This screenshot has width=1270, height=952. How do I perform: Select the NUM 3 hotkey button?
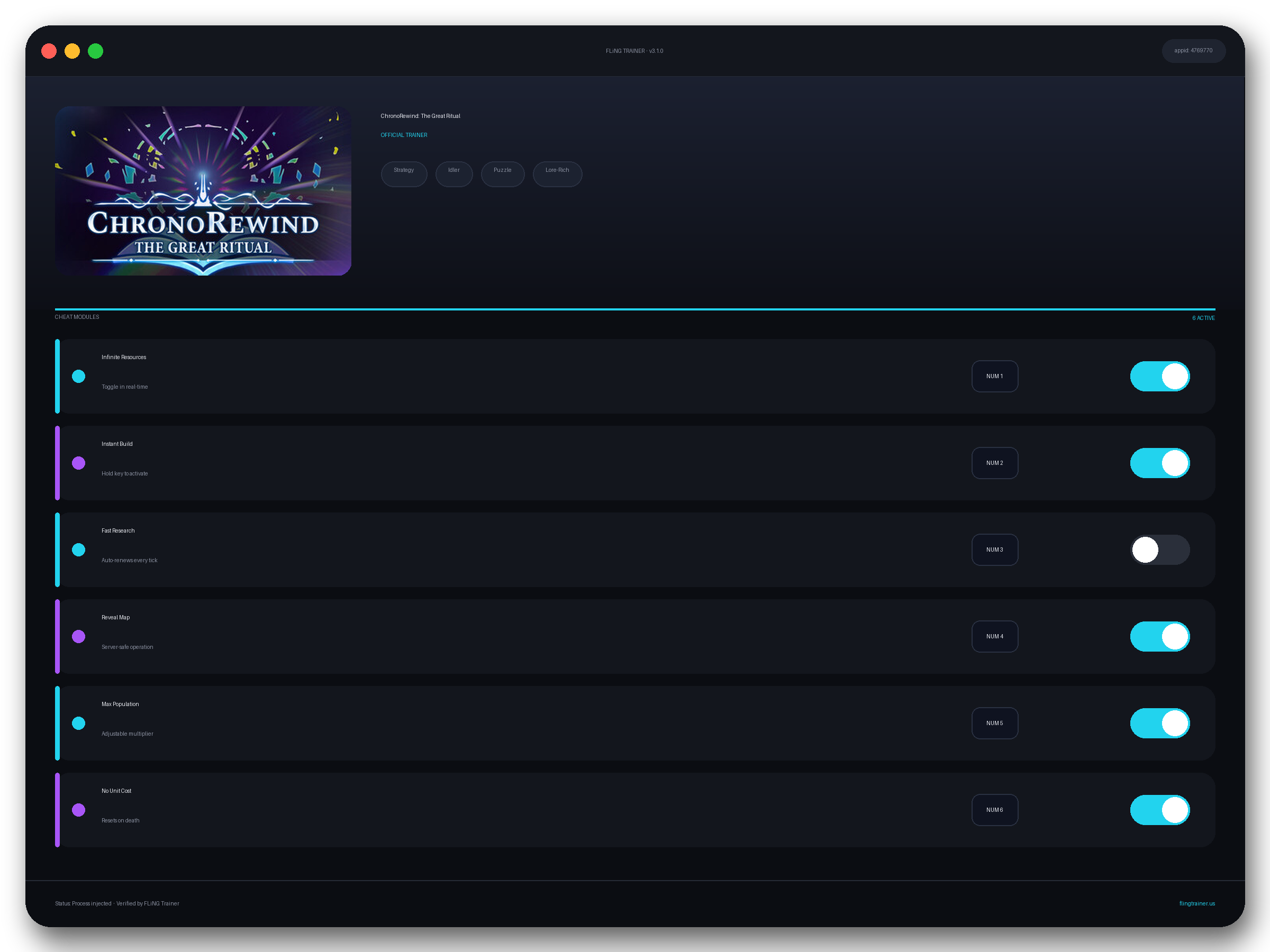point(994,550)
